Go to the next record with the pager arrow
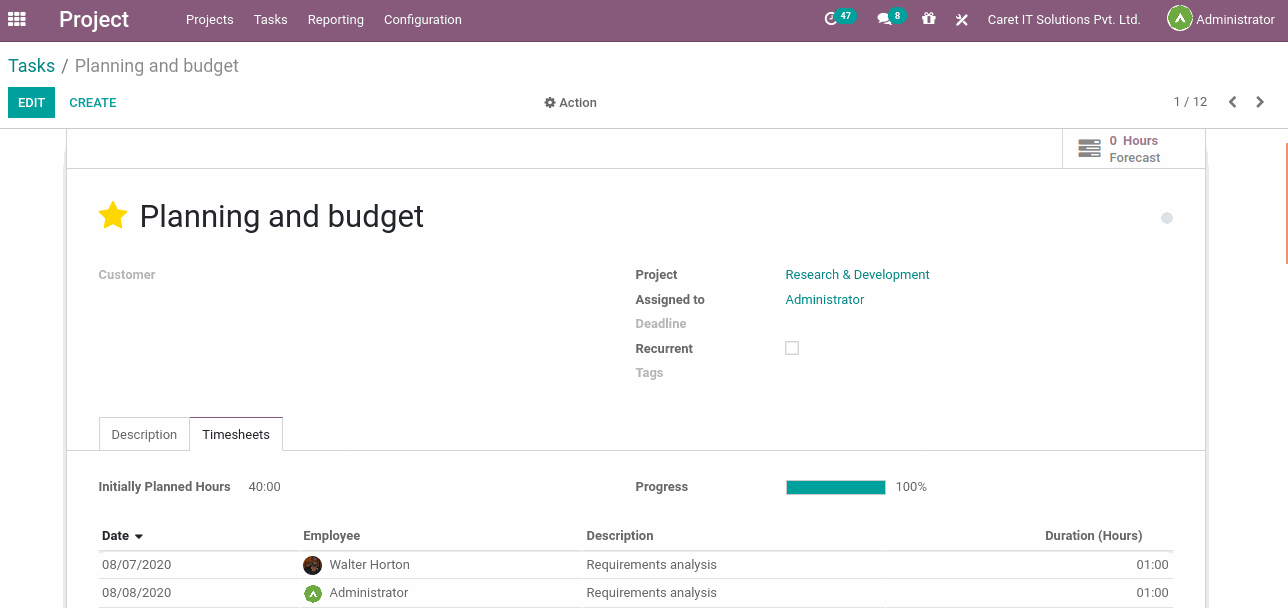 click(x=1260, y=101)
